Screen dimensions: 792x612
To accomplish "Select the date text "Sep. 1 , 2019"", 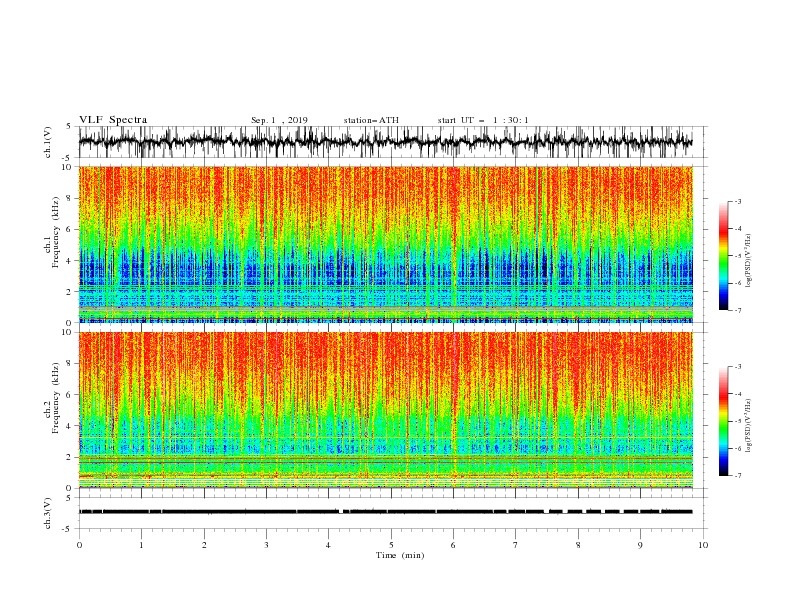I will click(279, 120).
